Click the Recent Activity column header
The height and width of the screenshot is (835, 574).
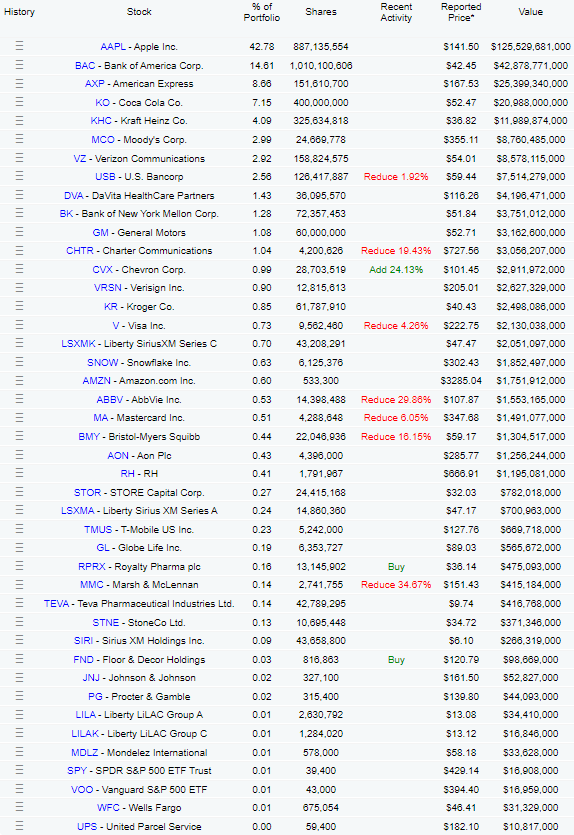tap(396, 12)
